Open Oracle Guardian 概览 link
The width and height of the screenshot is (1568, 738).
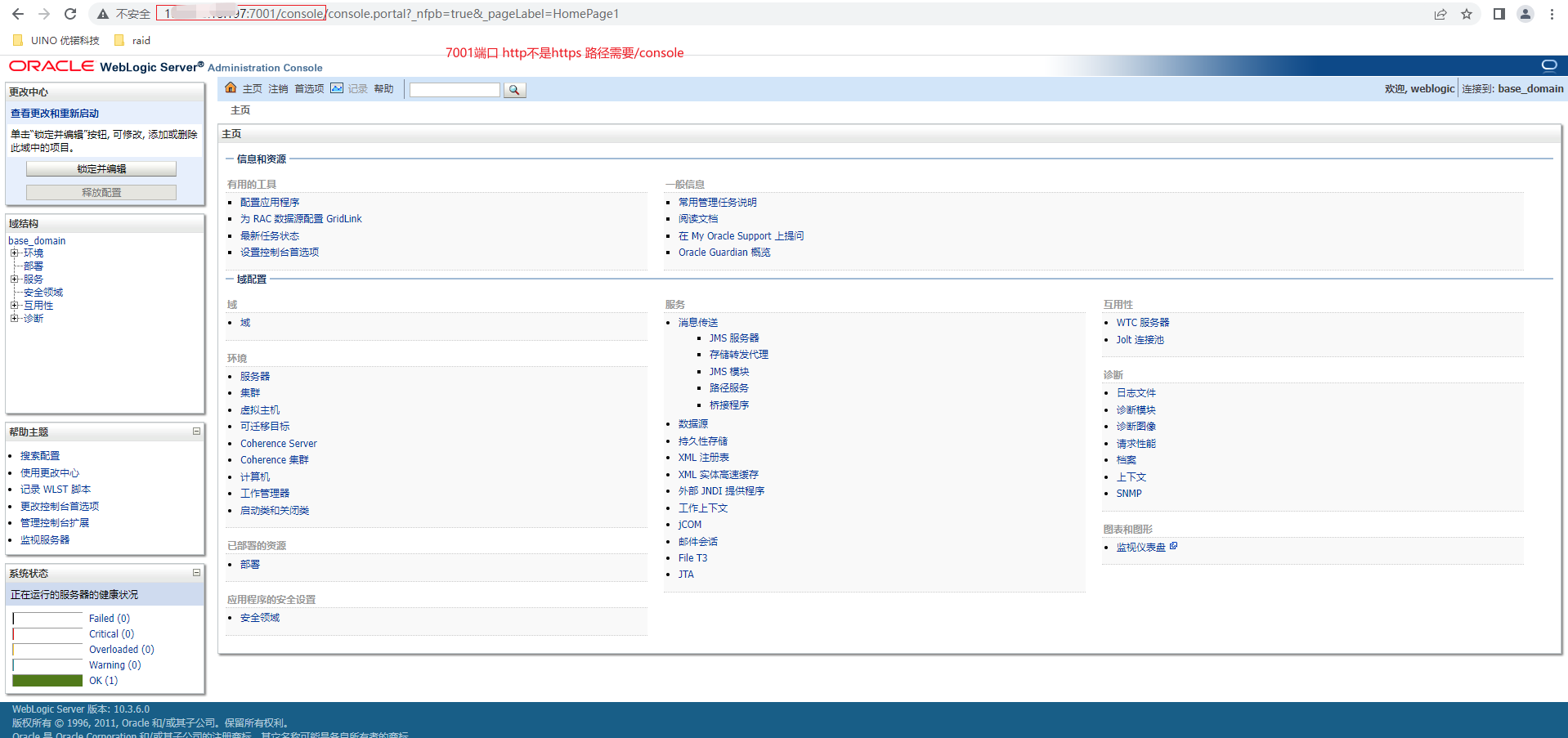(x=724, y=253)
